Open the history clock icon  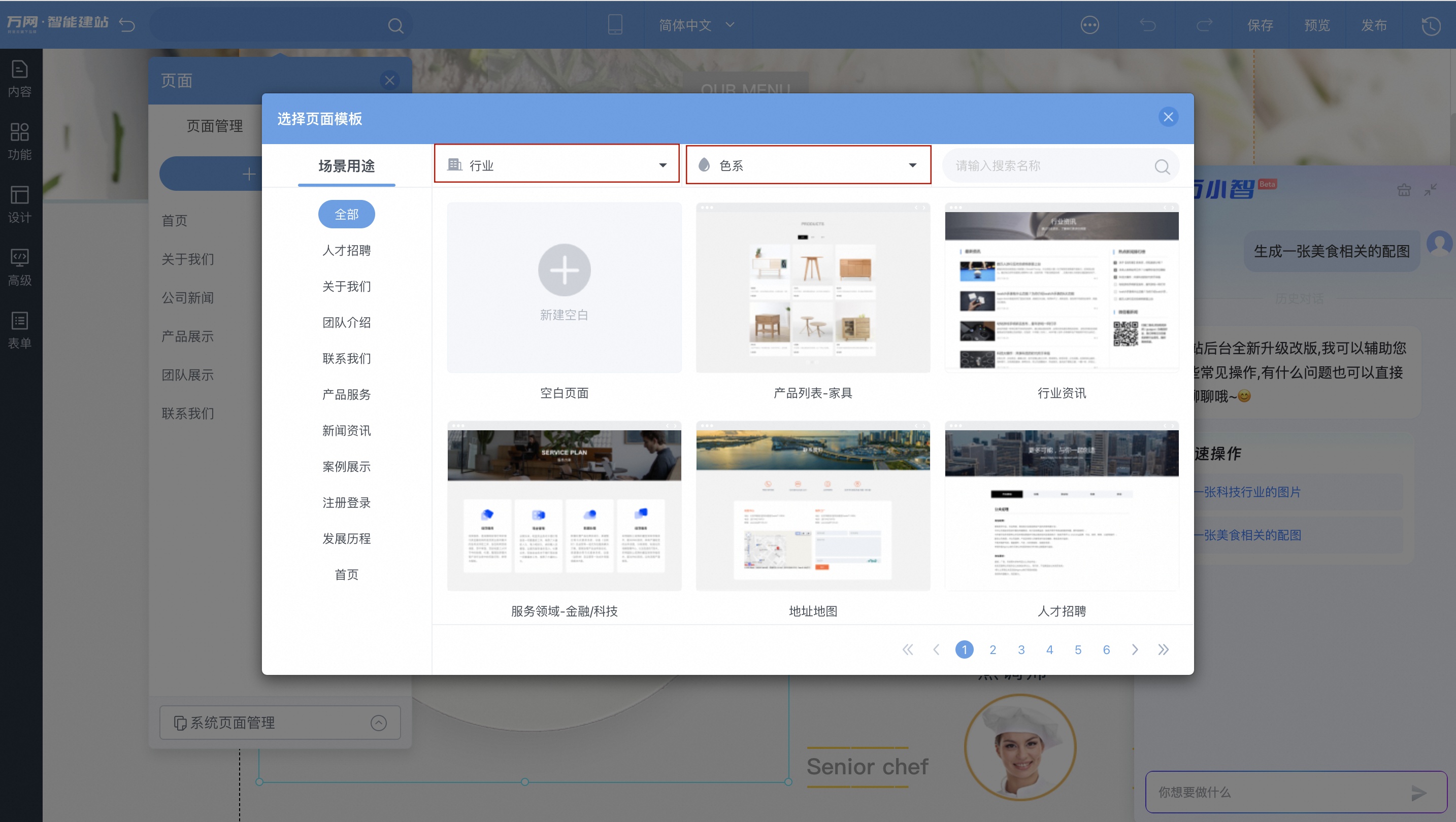point(1431,25)
